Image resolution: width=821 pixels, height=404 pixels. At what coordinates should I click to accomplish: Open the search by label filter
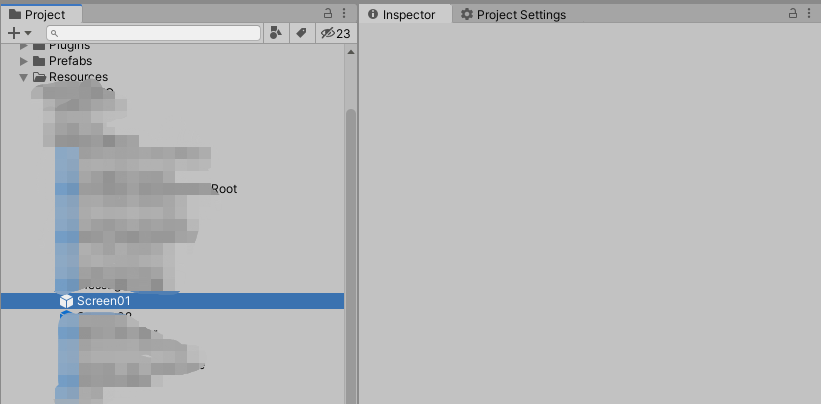pos(301,33)
